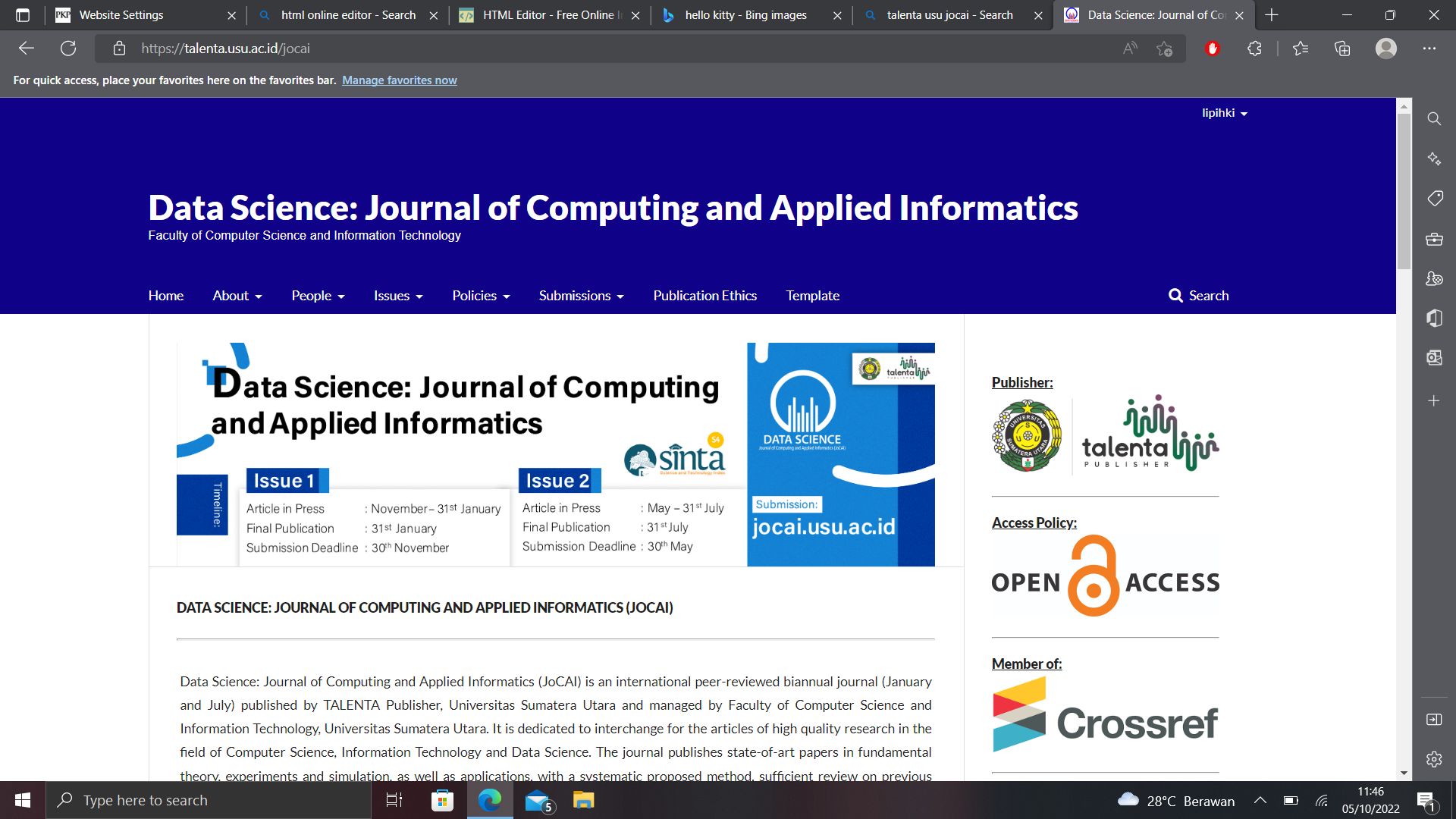
Task: Open sidebar Search icon
Action: pyautogui.click(x=1434, y=119)
